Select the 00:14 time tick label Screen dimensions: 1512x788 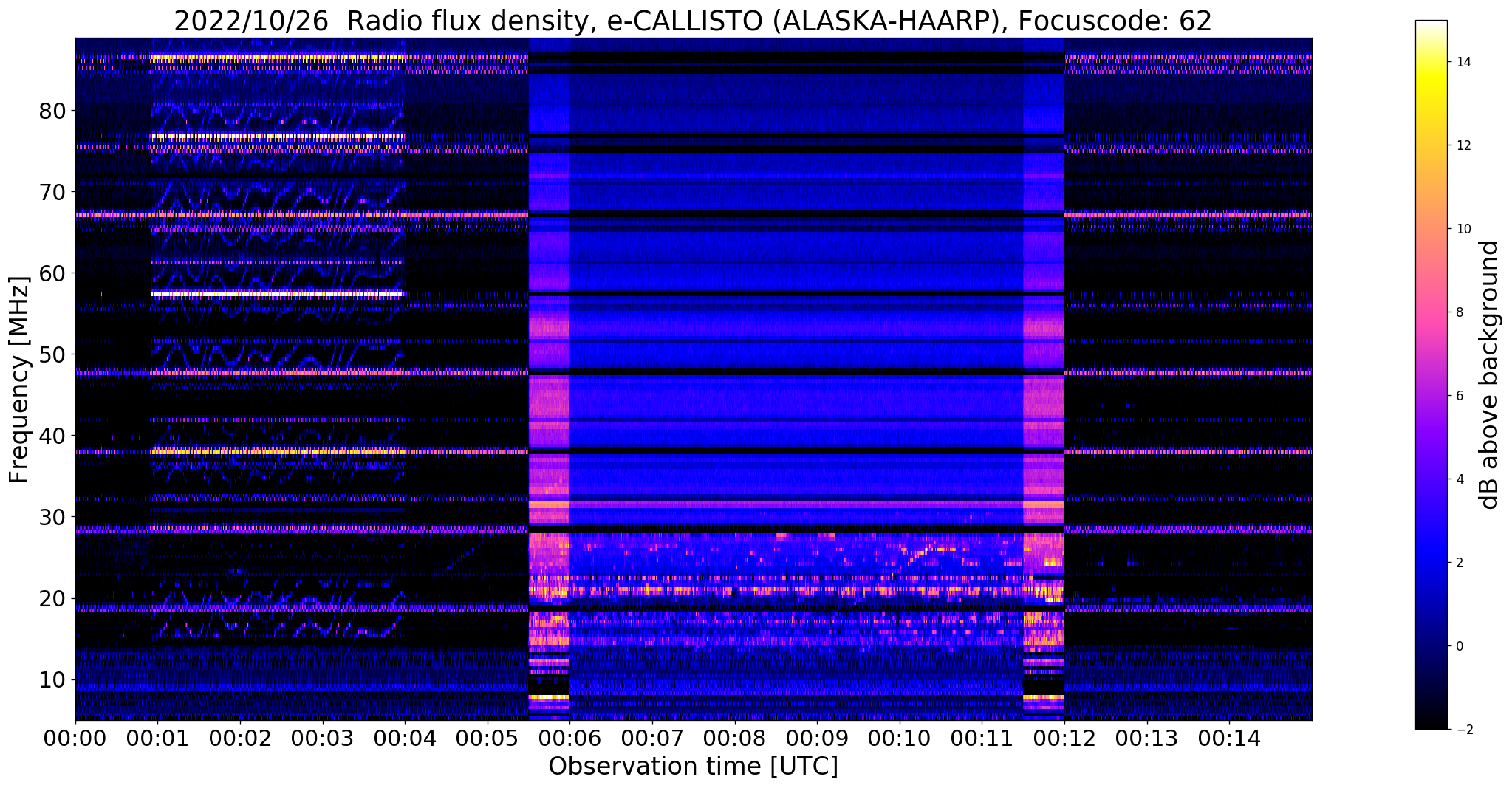click(x=1228, y=738)
